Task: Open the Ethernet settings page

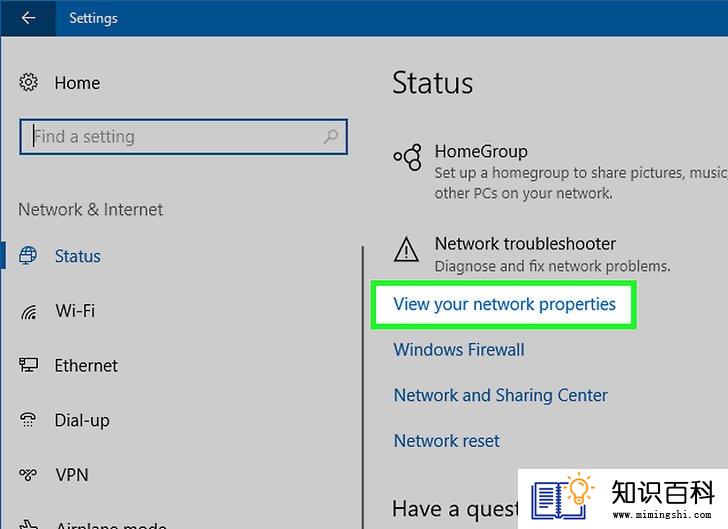Action: pos(86,366)
